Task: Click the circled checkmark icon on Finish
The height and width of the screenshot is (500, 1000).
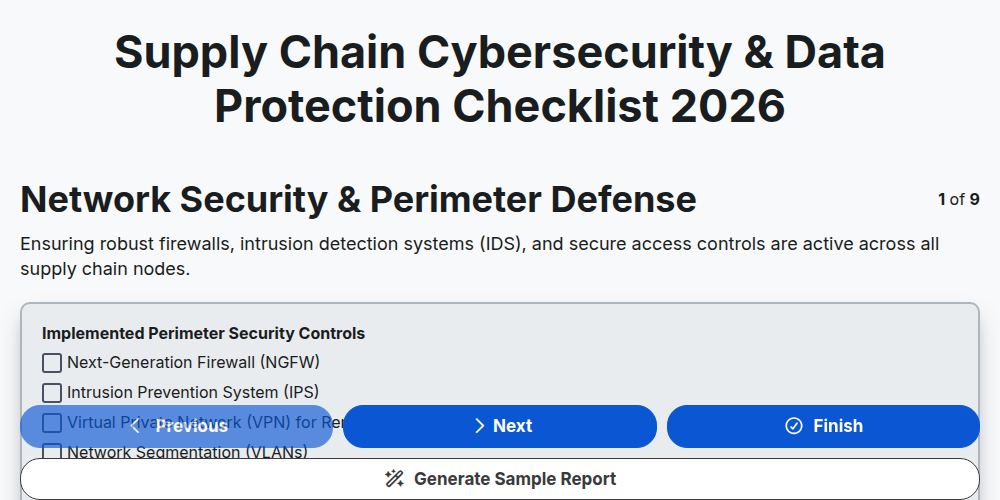Action: (793, 426)
